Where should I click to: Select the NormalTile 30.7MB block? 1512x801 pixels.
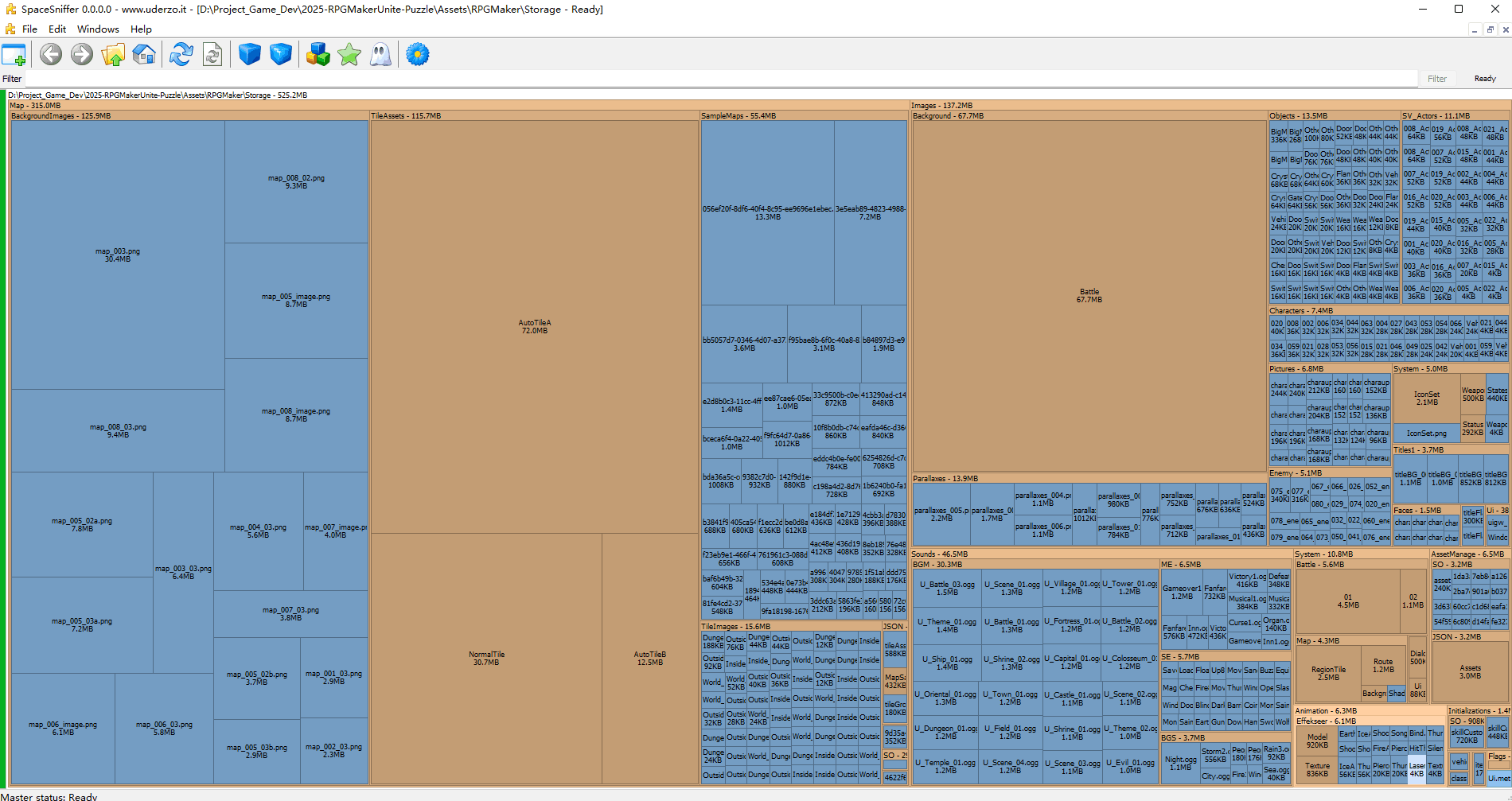tap(486, 659)
